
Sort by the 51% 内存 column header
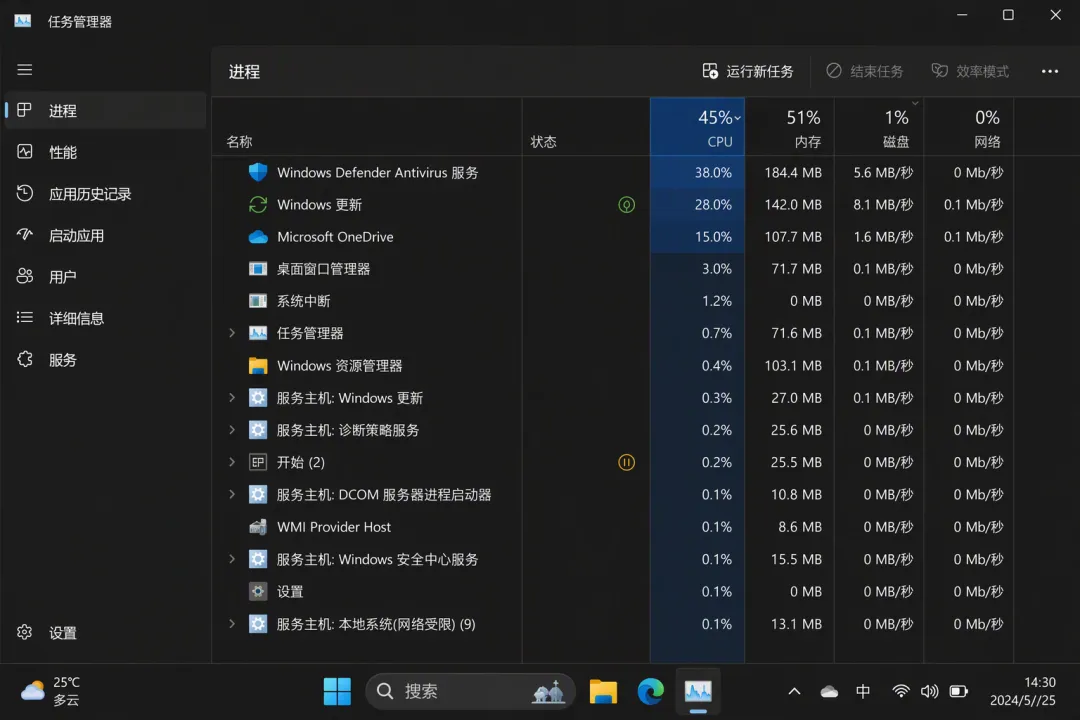790,127
